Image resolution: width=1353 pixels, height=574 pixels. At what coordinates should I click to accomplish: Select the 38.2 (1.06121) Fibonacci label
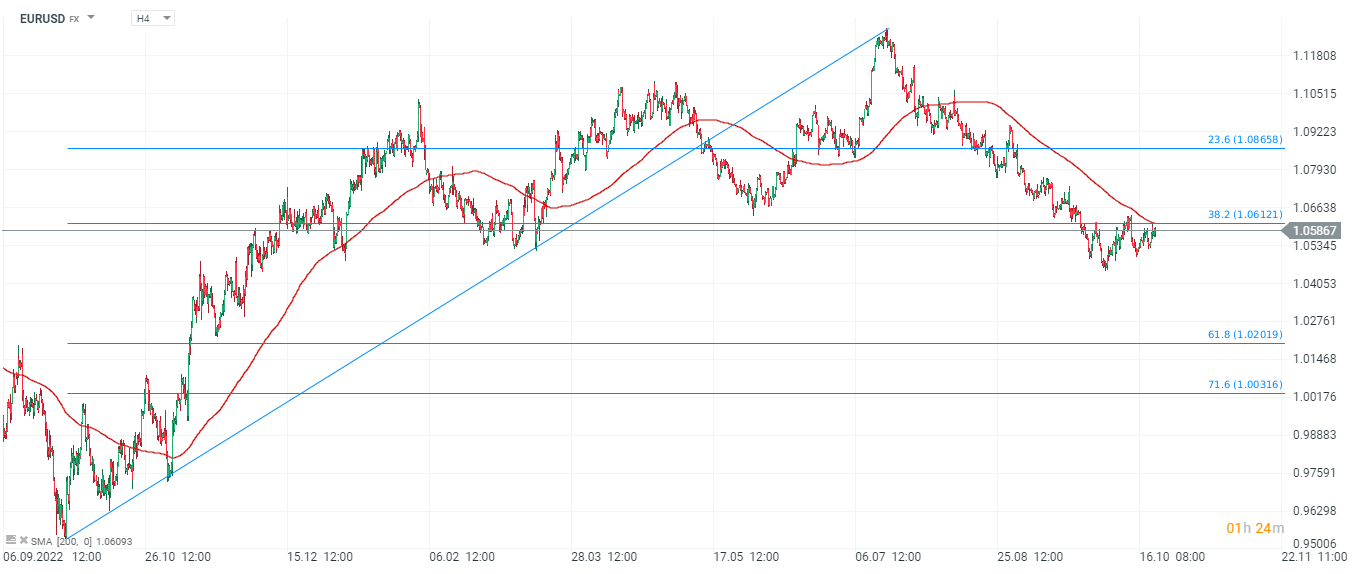point(1245,214)
